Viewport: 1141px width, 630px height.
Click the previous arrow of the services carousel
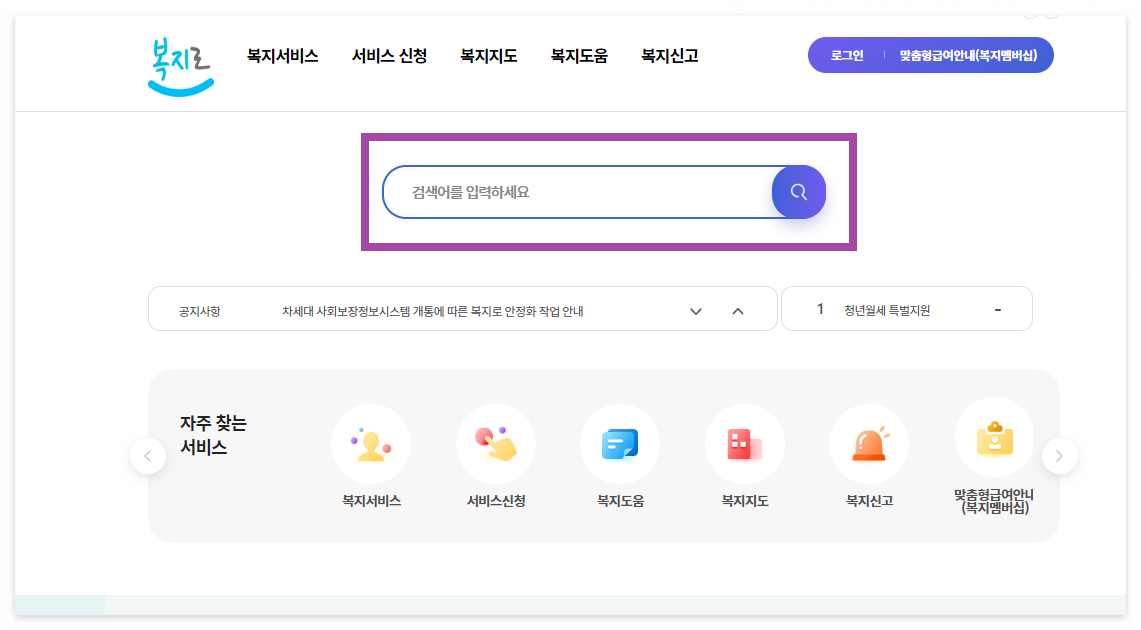pos(148,455)
